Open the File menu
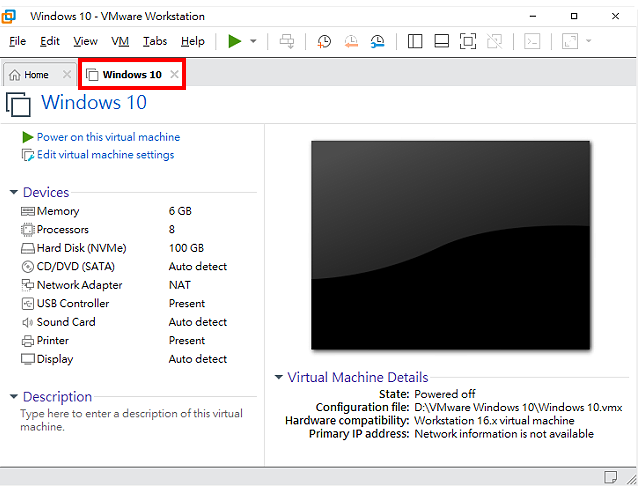This screenshot has height=488, width=642. click(x=18, y=41)
